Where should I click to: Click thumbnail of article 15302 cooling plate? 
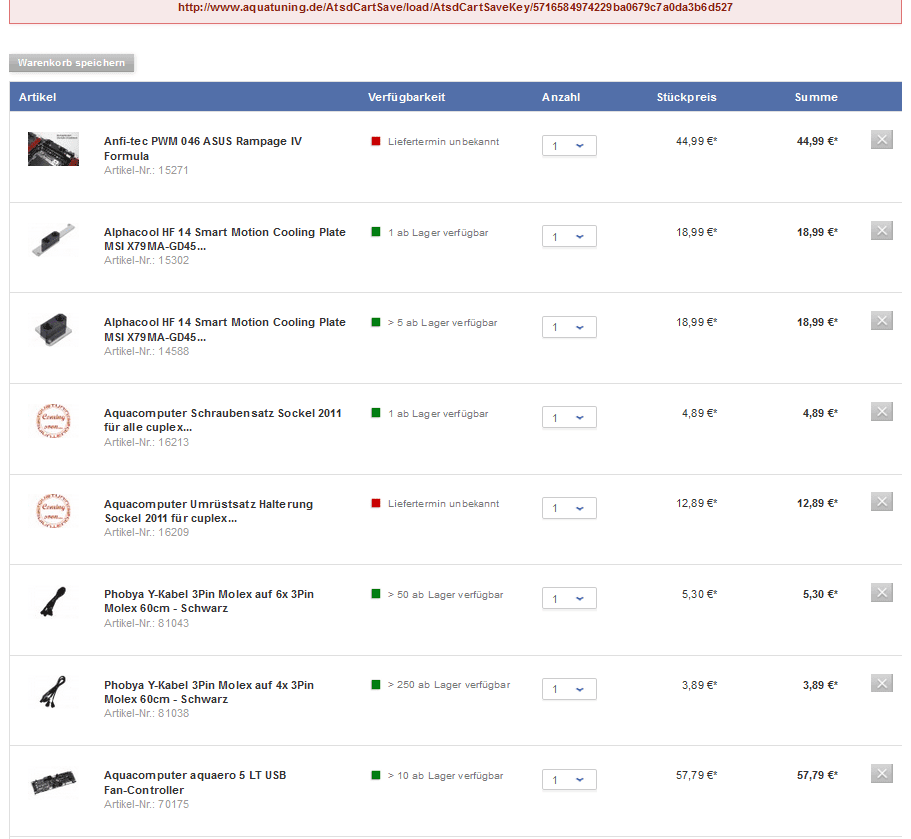pyautogui.click(x=53, y=239)
